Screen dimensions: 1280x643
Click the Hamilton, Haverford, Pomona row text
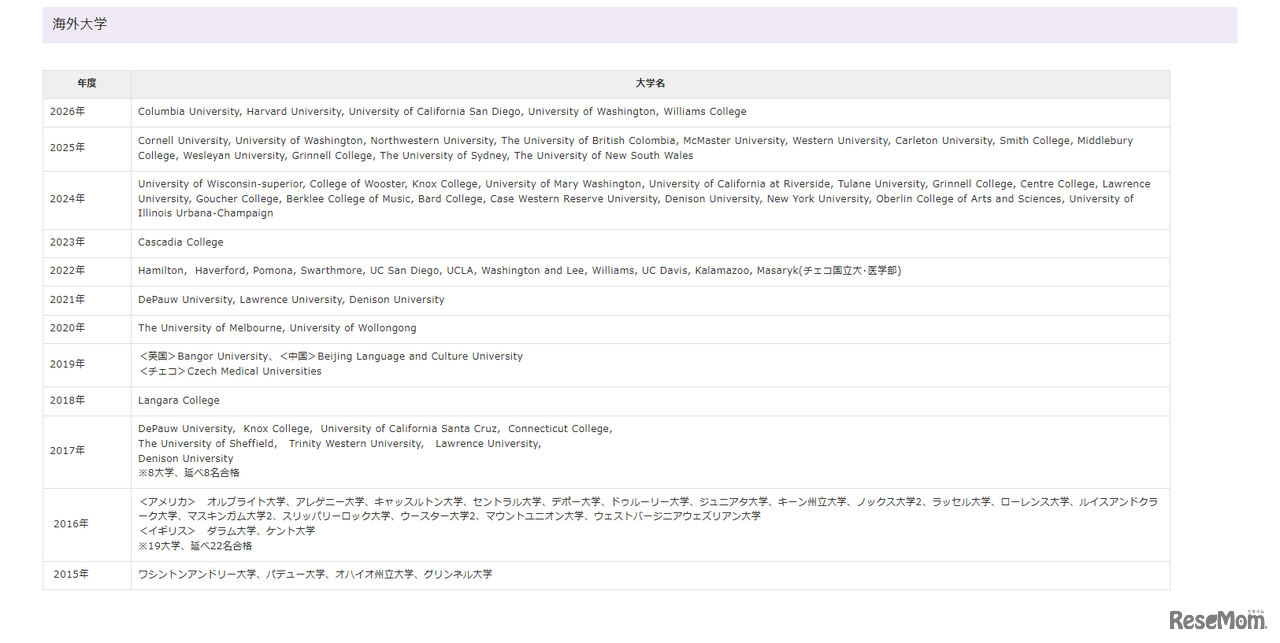pyautogui.click(x=519, y=271)
